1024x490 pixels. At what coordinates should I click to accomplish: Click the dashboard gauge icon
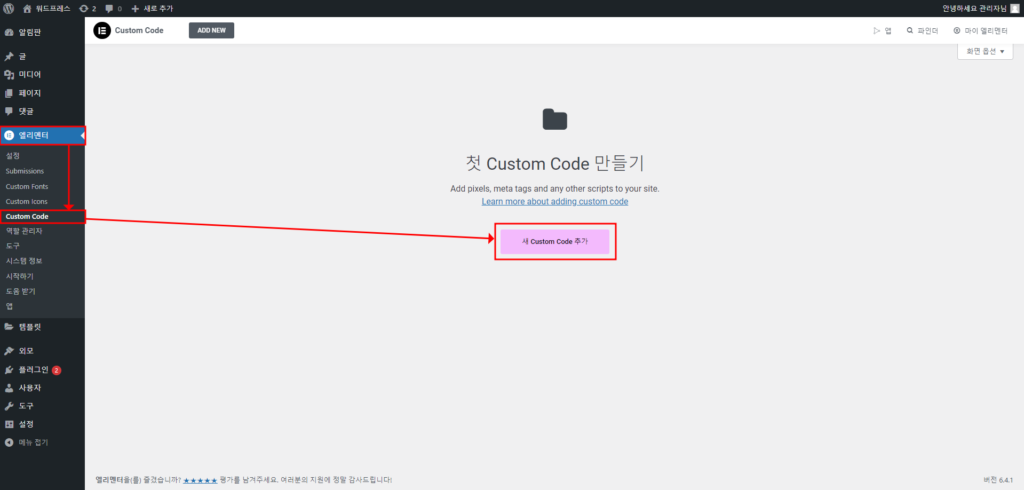pyautogui.click(x=9, y=32)
